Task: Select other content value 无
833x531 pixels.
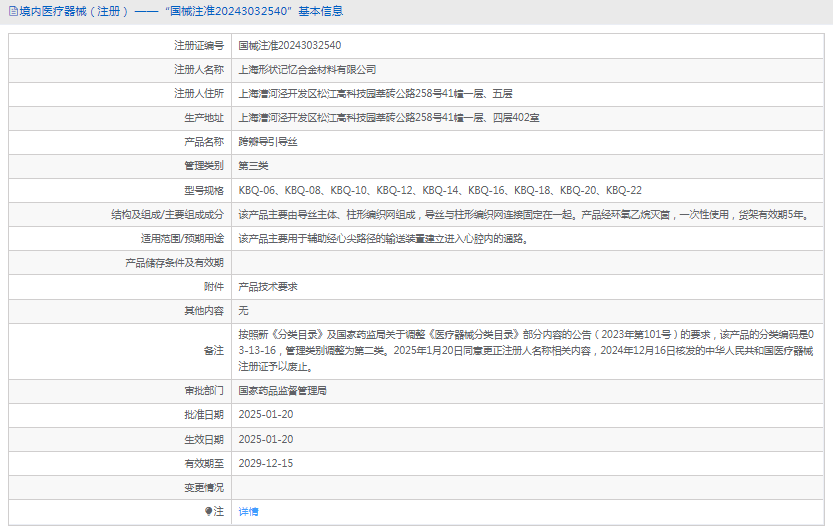Action: click(x=243, y=311)
